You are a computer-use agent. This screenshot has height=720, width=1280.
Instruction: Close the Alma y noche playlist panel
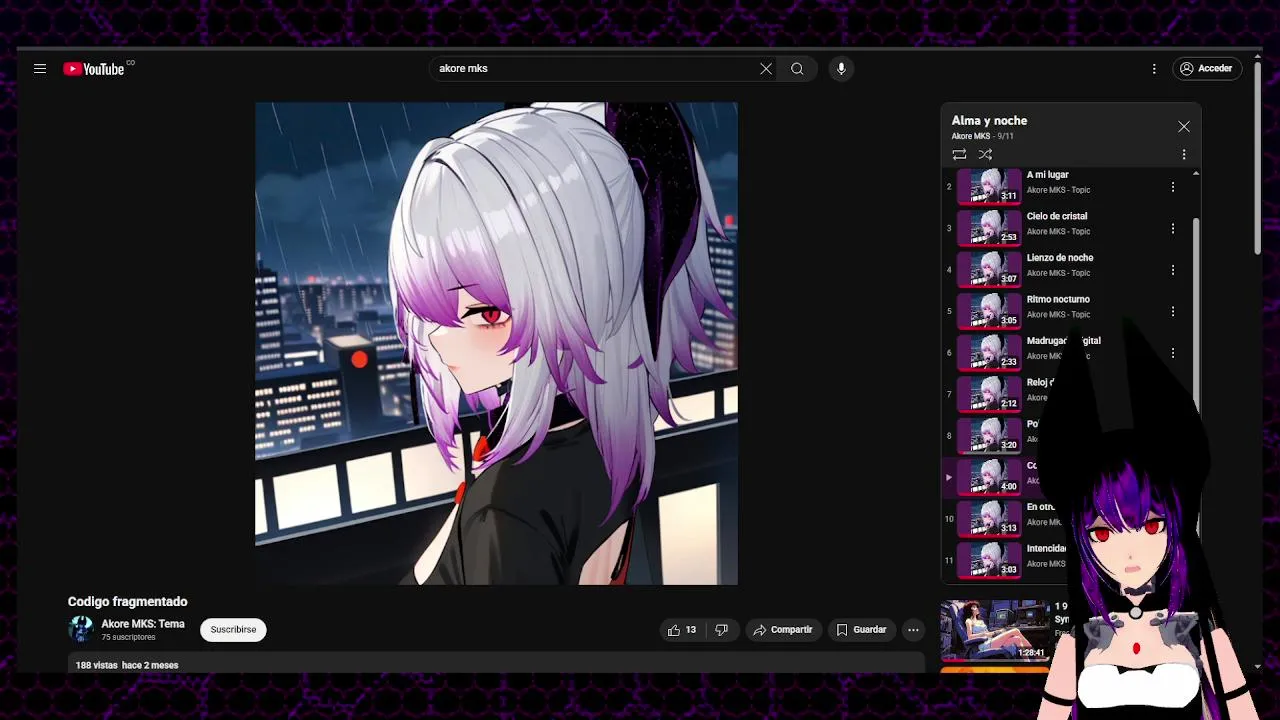[x=1184, y=127]
